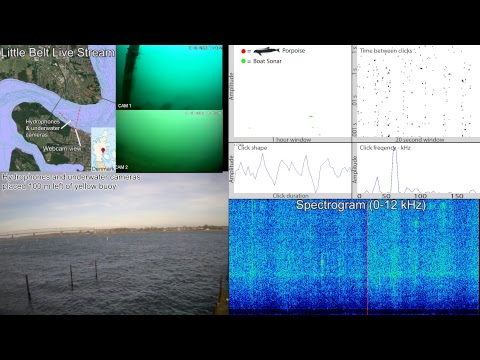This screenshot has height=360, width=480.
Task: Click the 'Hydrophones & underwater cameras' map label
Action: (x=43, y=128)
